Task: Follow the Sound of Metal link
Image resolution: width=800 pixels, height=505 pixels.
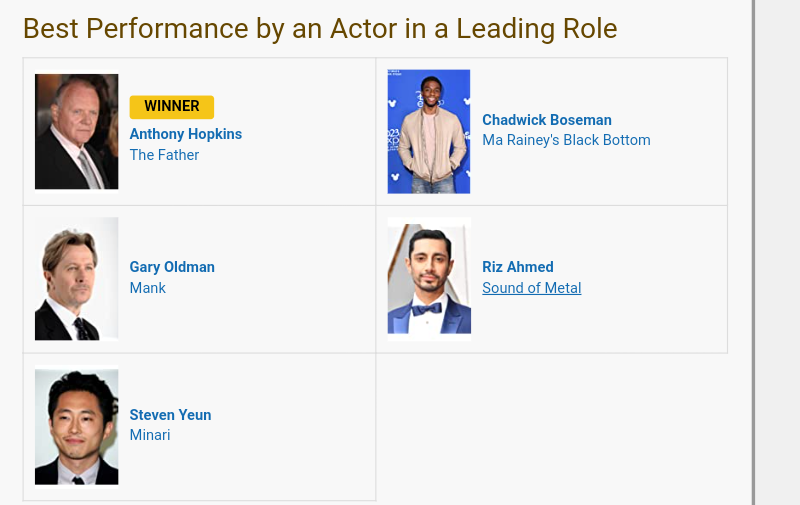Action: [531, 288]
